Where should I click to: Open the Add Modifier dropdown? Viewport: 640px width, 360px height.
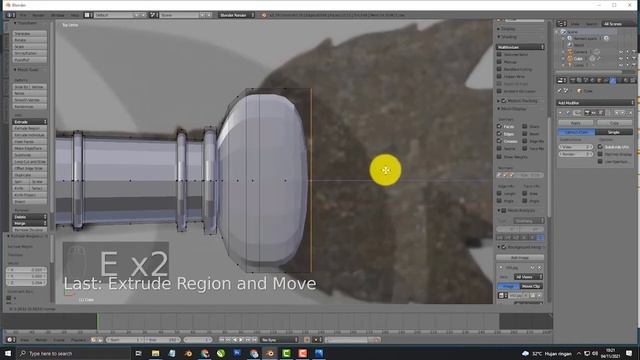[596, 103]
